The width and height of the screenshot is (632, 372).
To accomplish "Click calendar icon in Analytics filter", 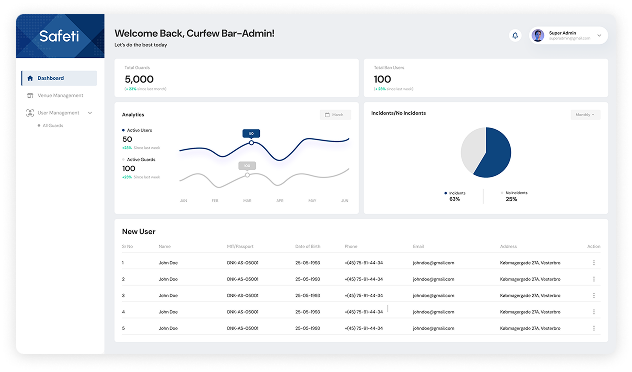I will 327,115.
